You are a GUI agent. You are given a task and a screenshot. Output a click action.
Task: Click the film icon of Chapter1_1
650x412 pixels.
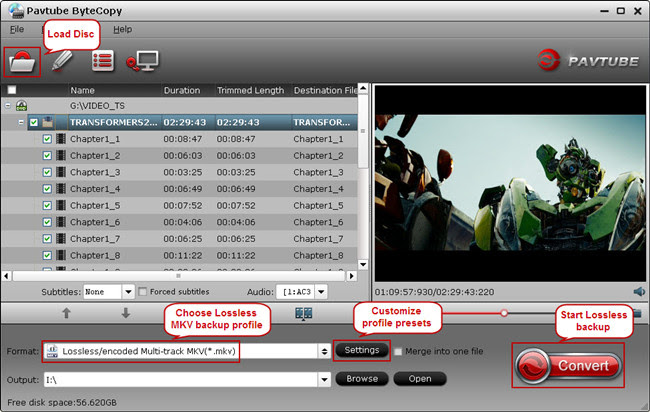coord(61,139)
